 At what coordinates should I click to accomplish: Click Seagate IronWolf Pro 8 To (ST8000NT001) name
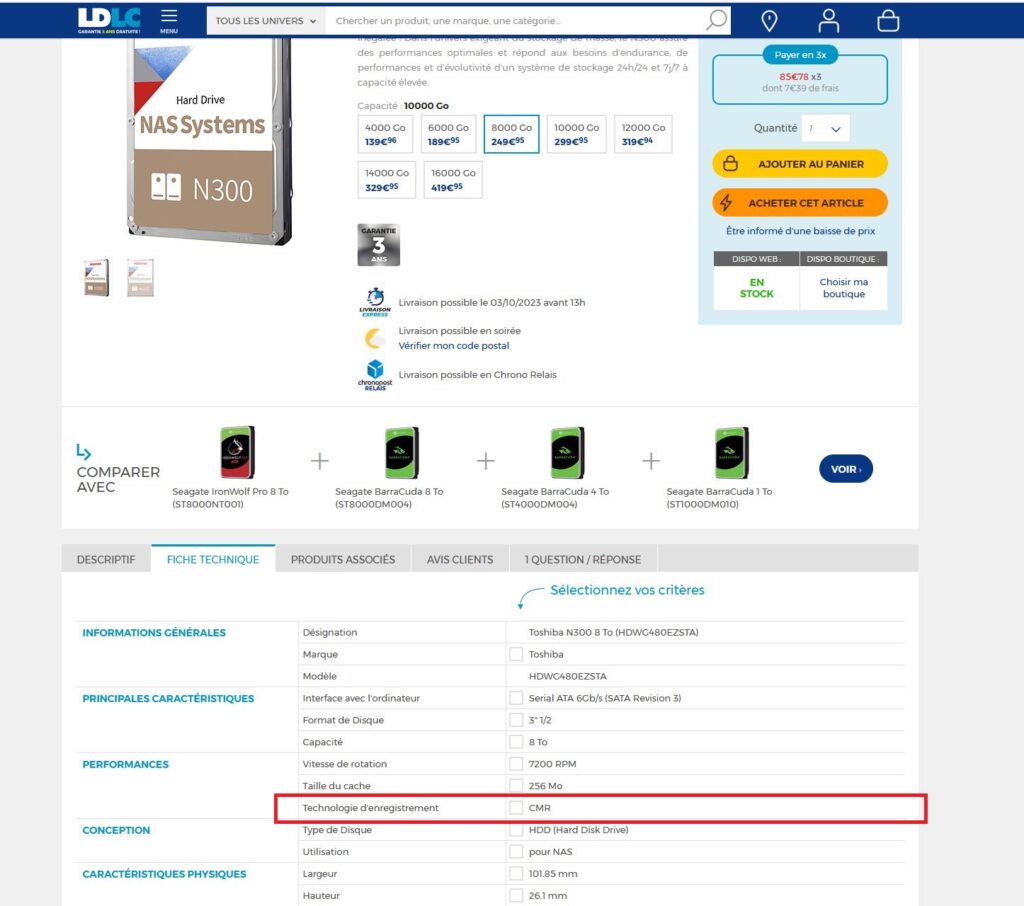tap(230, 498)
